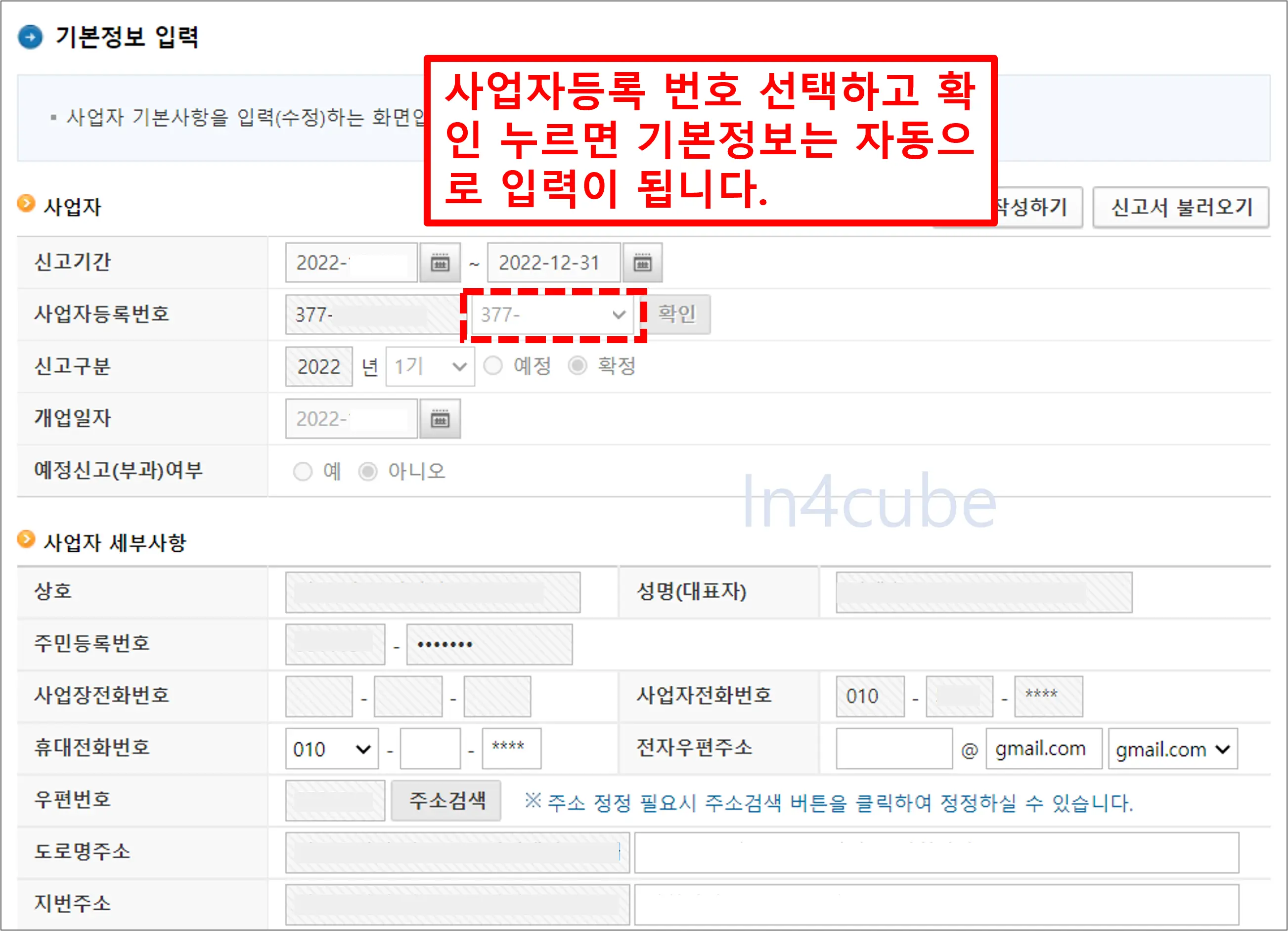Click the blue arrow icon beside 기본정보 입력
Screen dimensions: 1288x931
[30, 38]
